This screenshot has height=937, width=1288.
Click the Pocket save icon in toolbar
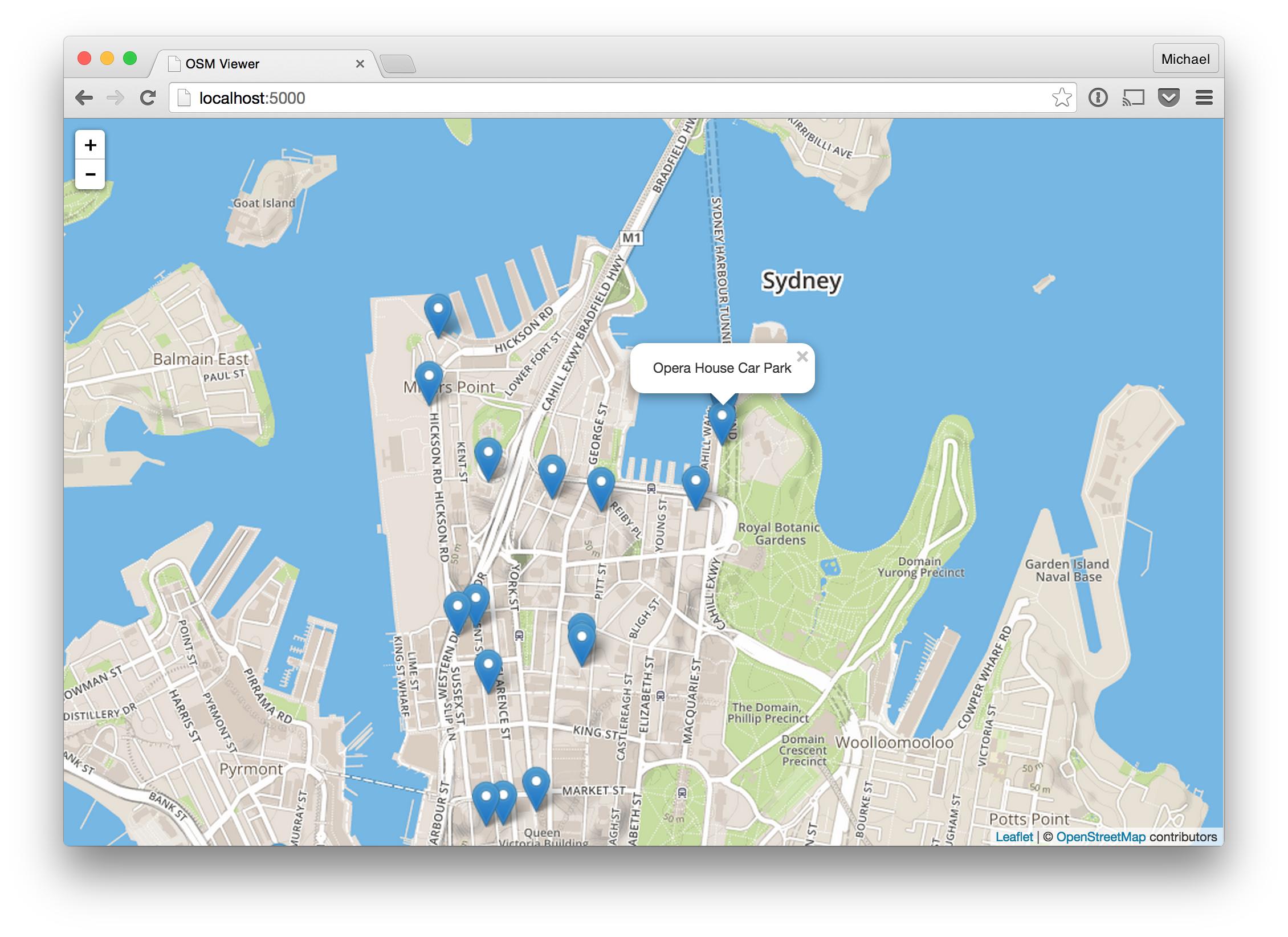pyautogui.click(x=1170, y=98)
